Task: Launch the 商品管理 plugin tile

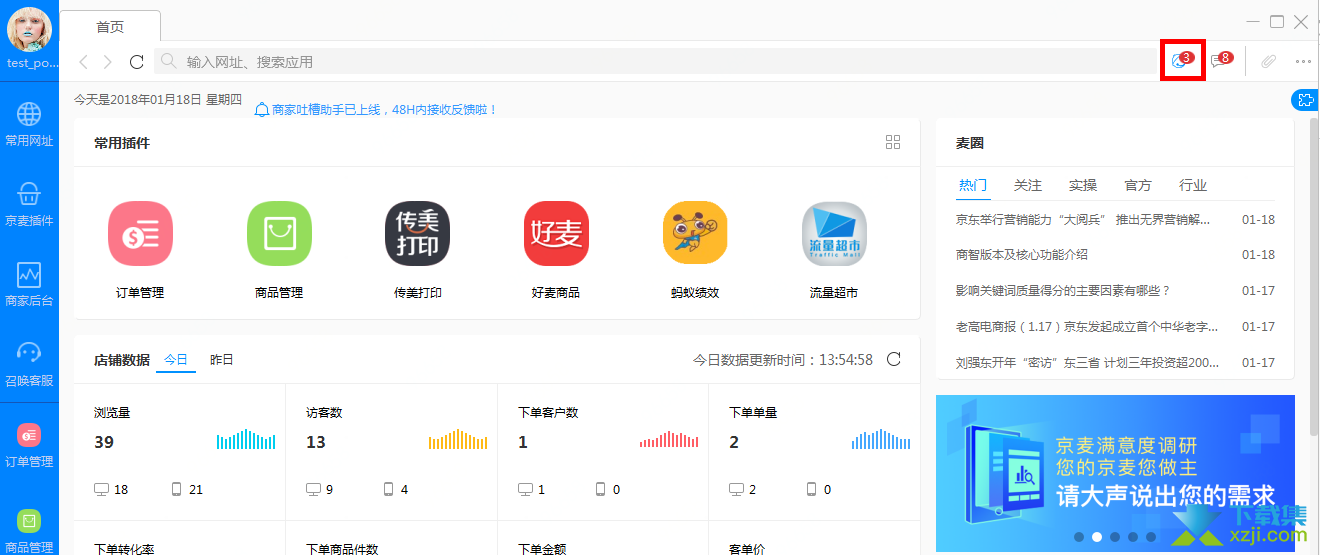Action: (279, 250)
